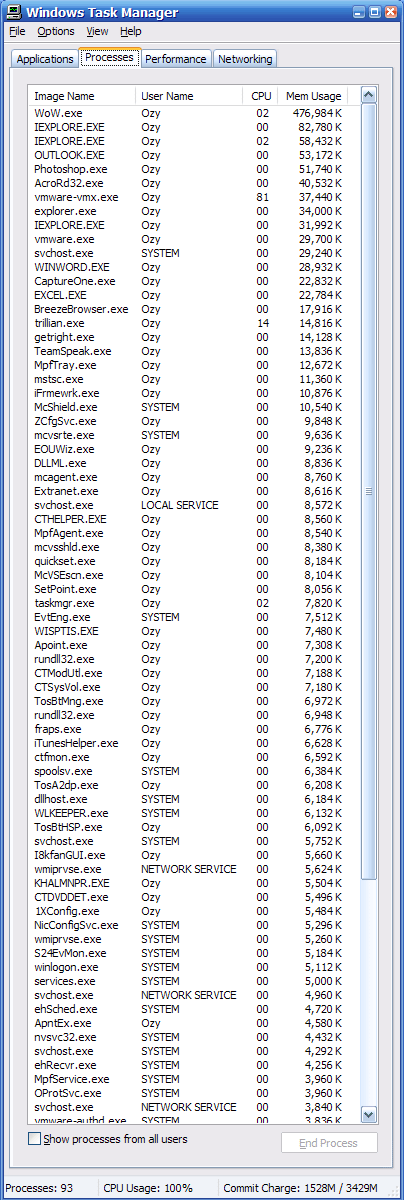Image resolution: width=404 pixels, height=1200 pixels.
Task: Sort by User Name column header
Action: [x=189, y=96]
